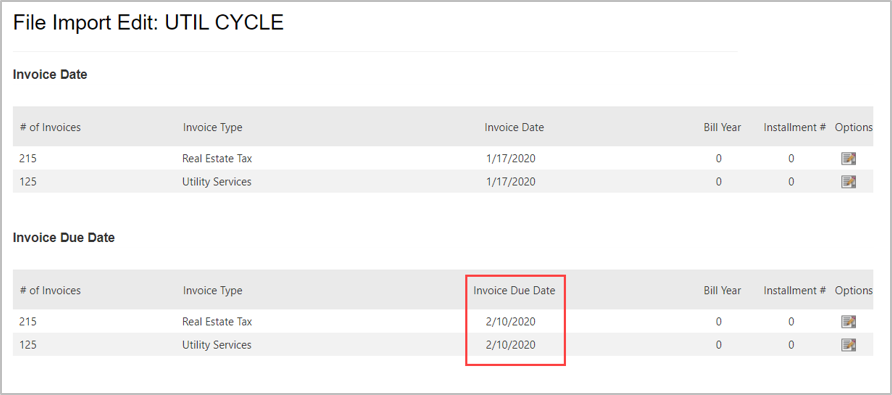Edit Utility Services invoice date row

click(848, 182)
